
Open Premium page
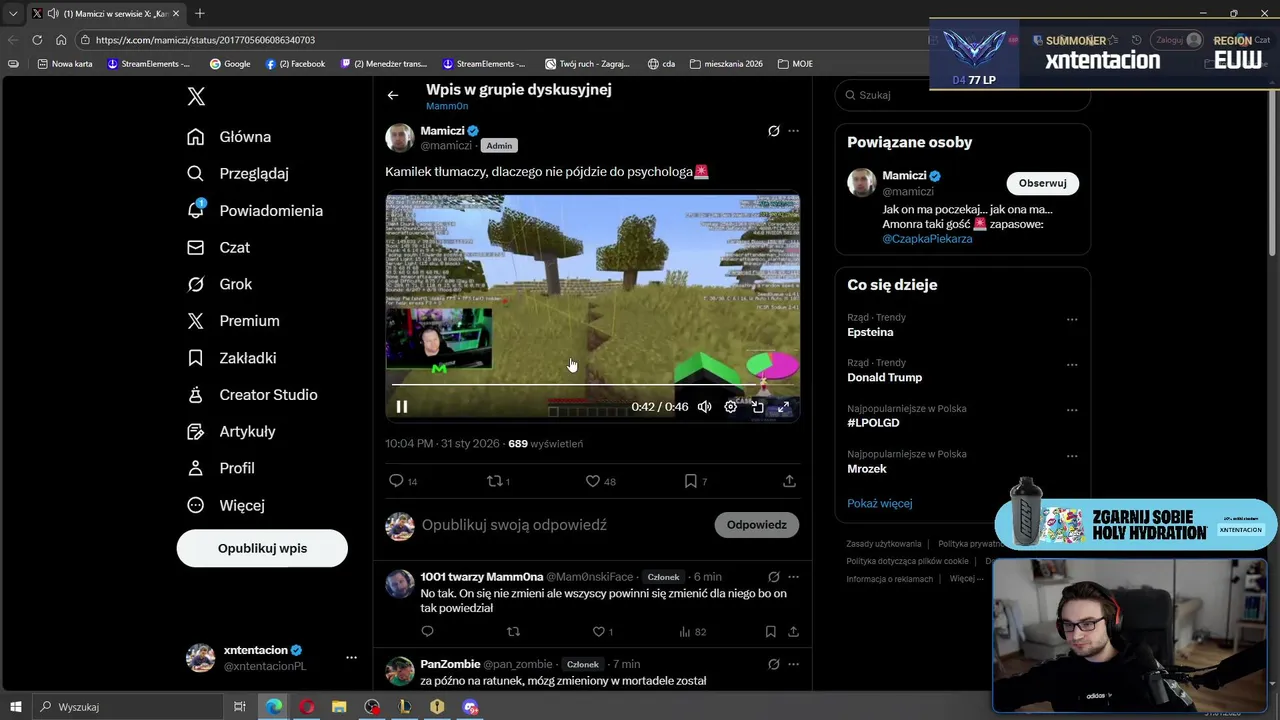(234, 321)
